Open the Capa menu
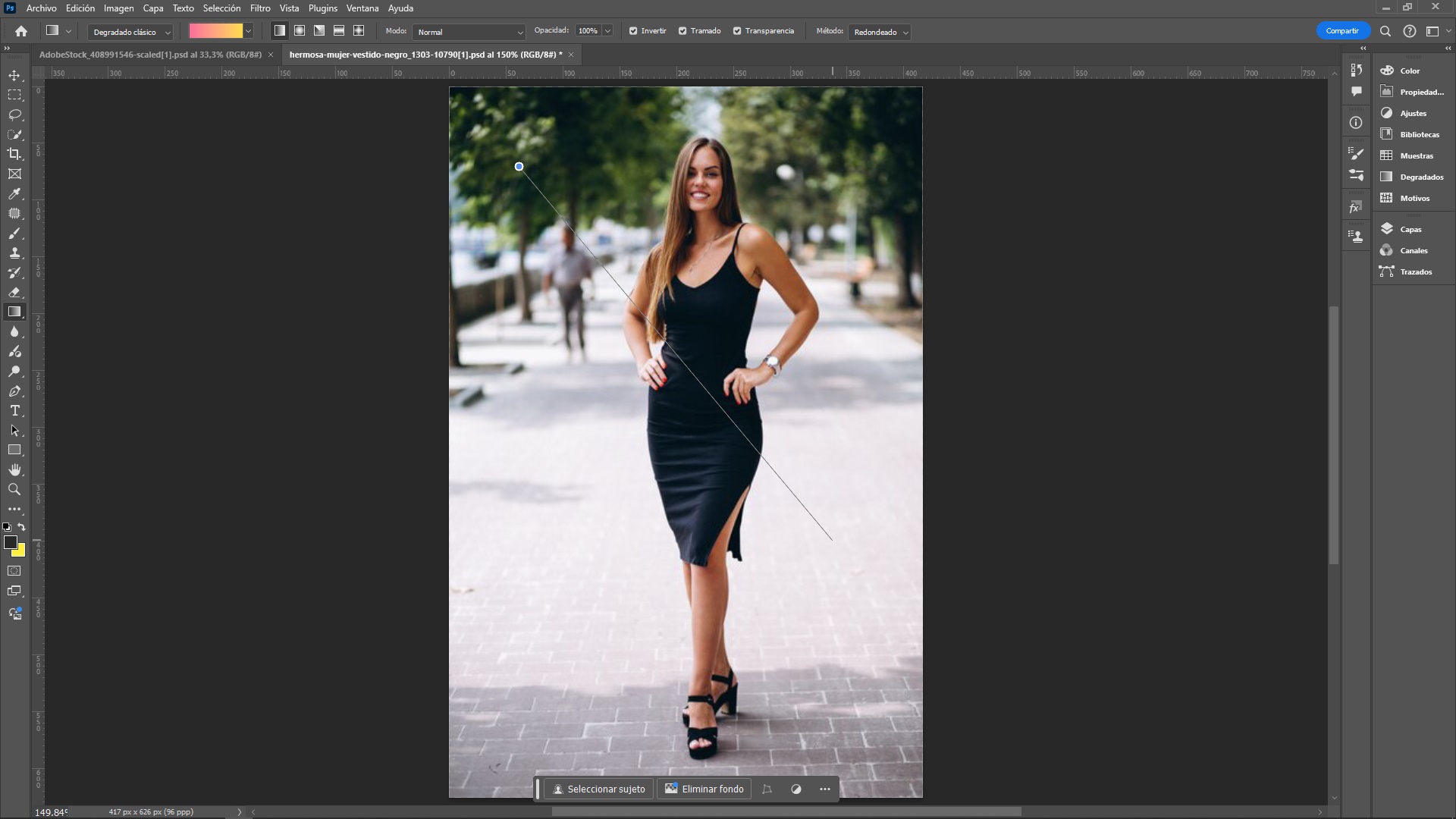1456x819 pixels. coord(153,8)
